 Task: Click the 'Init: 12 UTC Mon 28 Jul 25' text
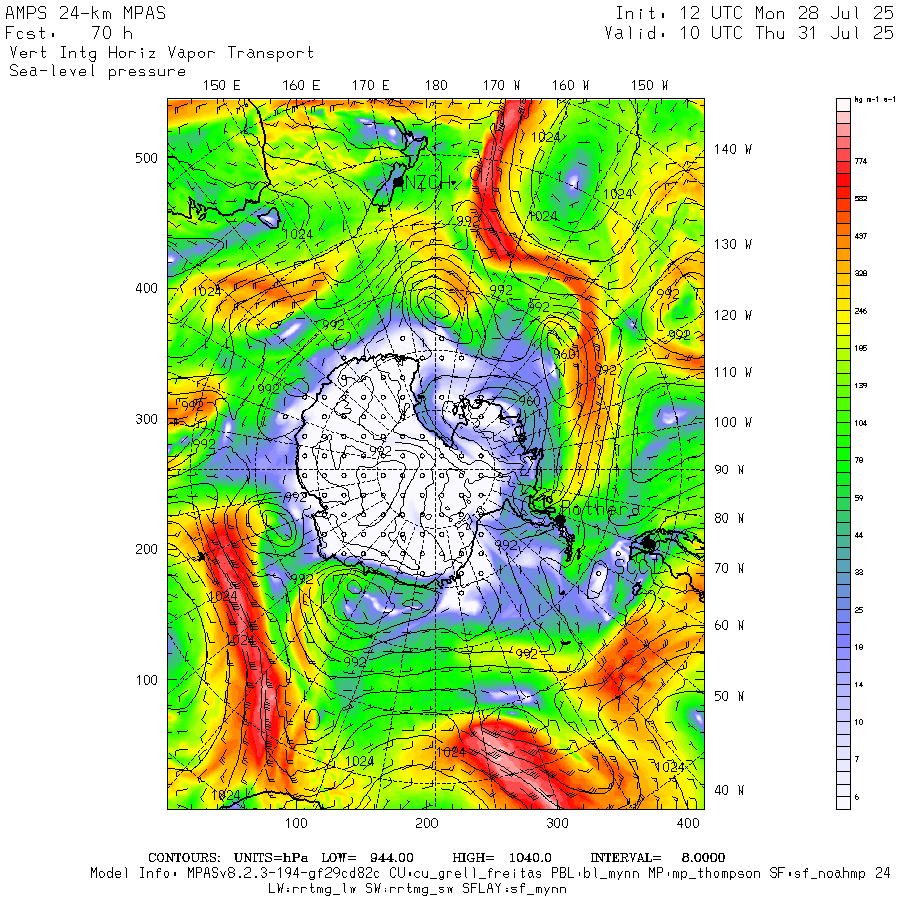[x=754, y=13]
